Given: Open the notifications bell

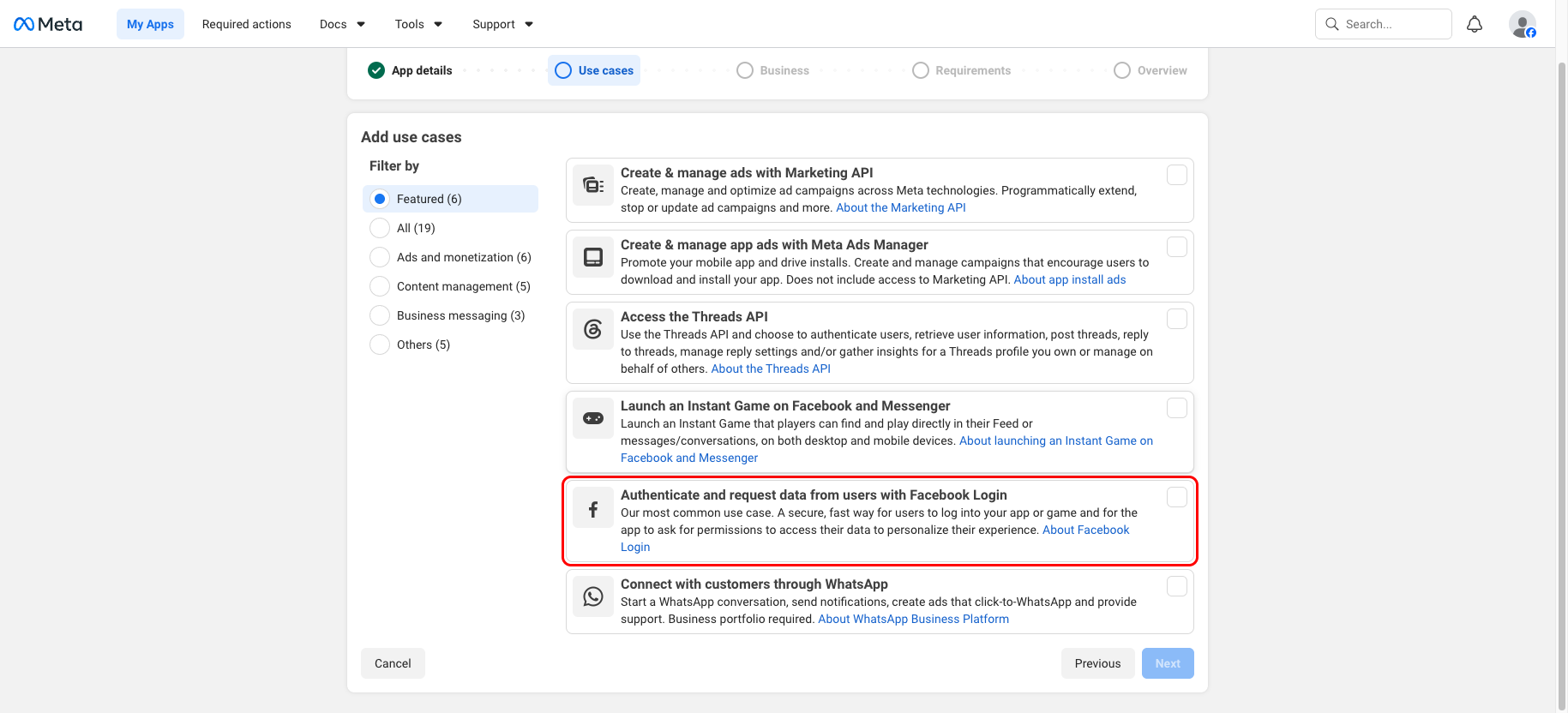Looking at the screenshot, I should click(1475, 24).
